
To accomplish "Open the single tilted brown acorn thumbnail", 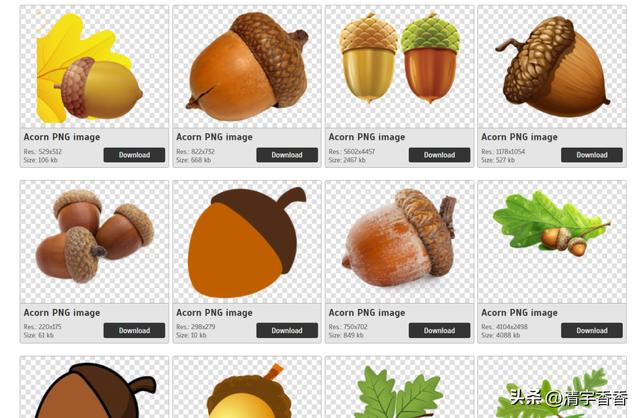I will [x=247, y=66].
